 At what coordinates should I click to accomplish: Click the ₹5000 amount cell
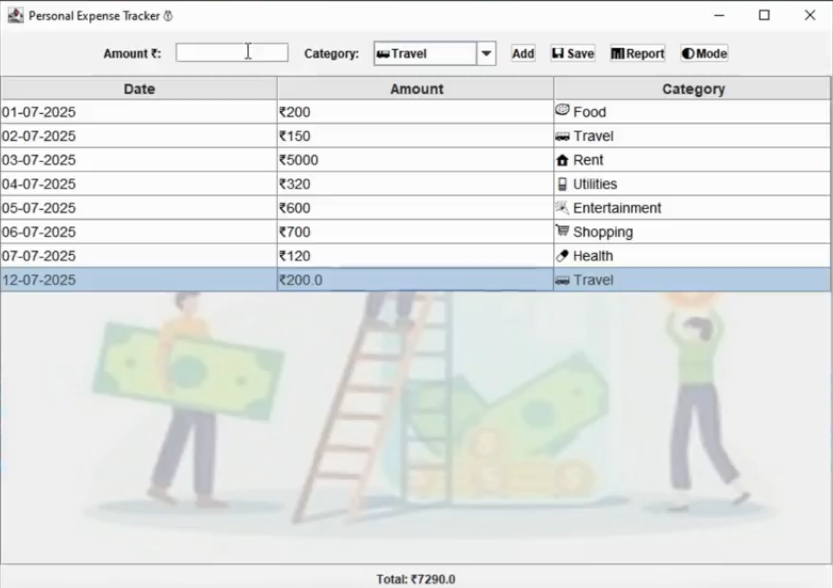point(415,160)
